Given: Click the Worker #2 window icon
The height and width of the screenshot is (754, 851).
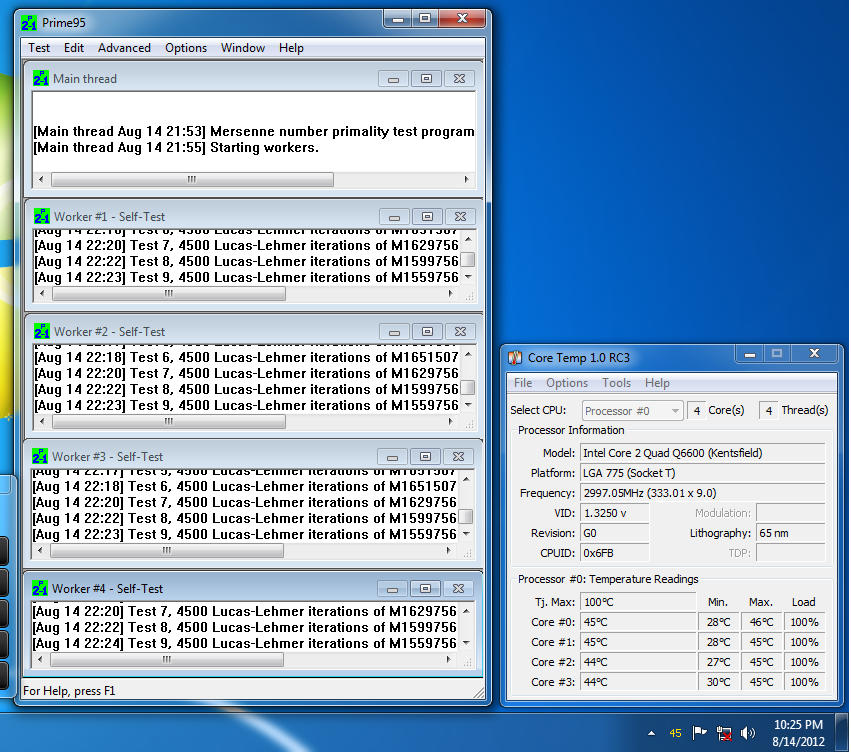Looking at the screenshot, I should coord(42,332).
